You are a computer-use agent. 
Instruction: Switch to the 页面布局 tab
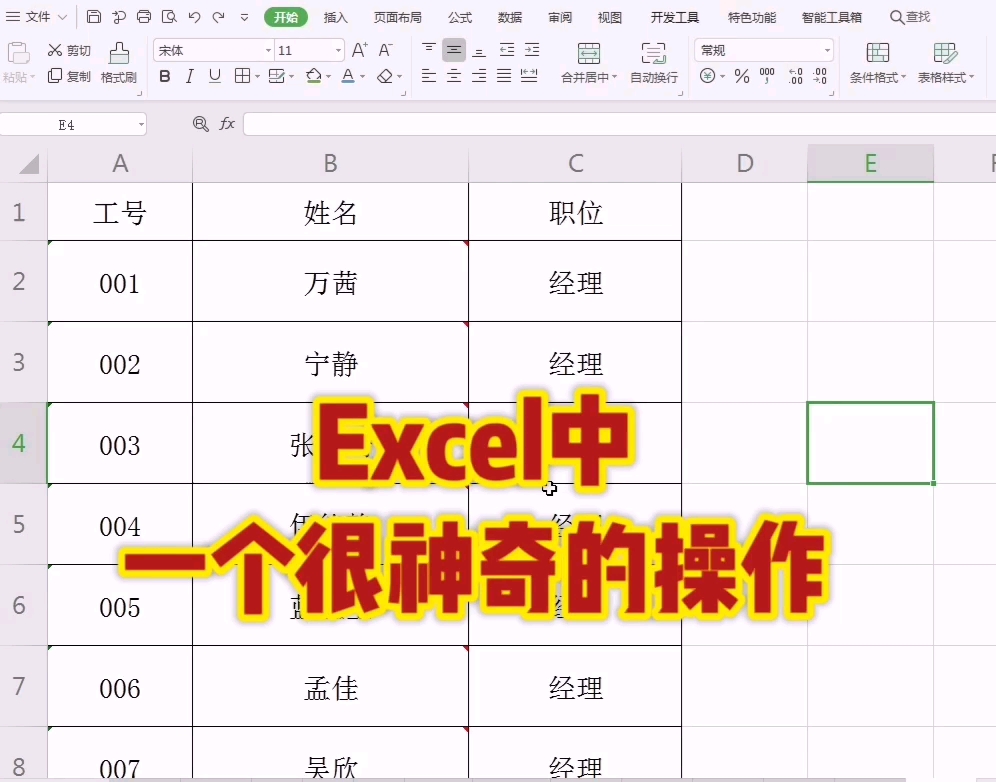pos(398,17)
